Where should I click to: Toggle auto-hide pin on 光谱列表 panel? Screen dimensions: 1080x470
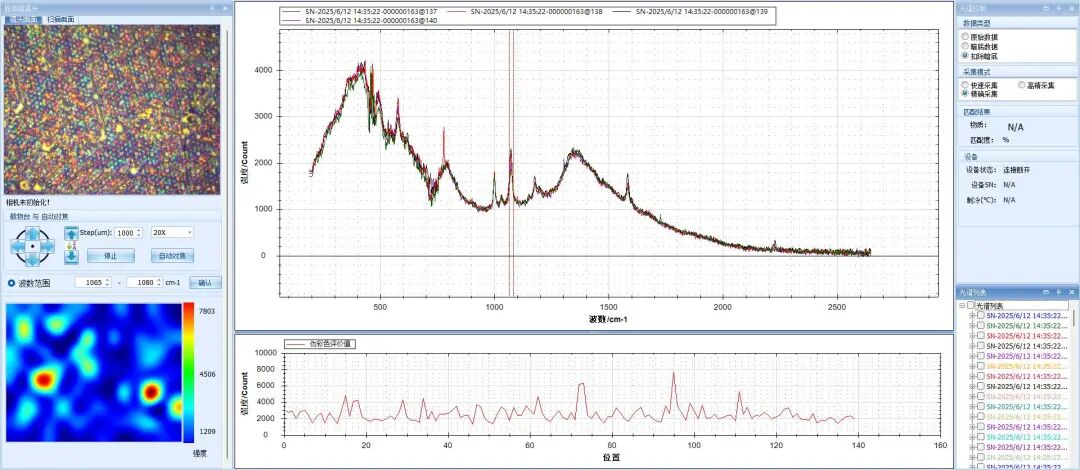pyautogui.click(x=1057, y=292)
